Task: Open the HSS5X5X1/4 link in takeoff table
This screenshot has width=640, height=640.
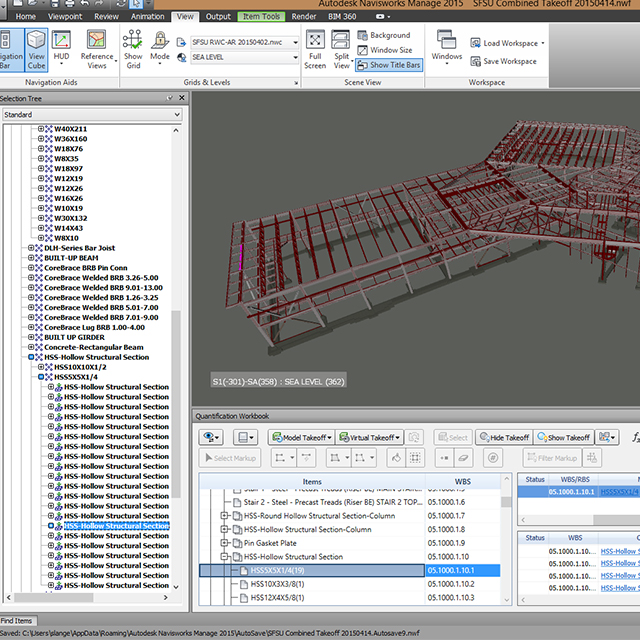Action: (619, 492)
